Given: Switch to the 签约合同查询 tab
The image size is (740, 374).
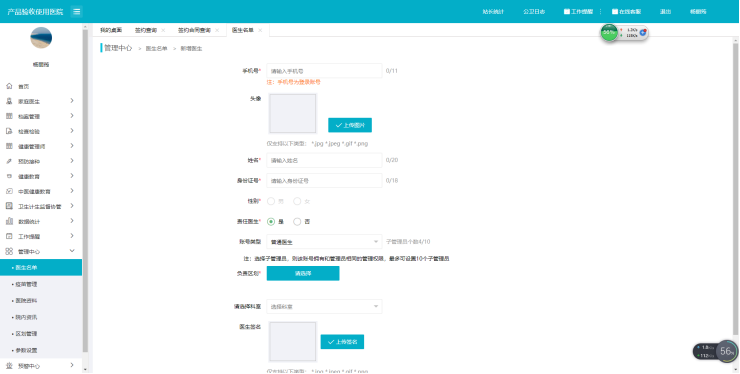Looking at the screenshot, I should (194, 30).
